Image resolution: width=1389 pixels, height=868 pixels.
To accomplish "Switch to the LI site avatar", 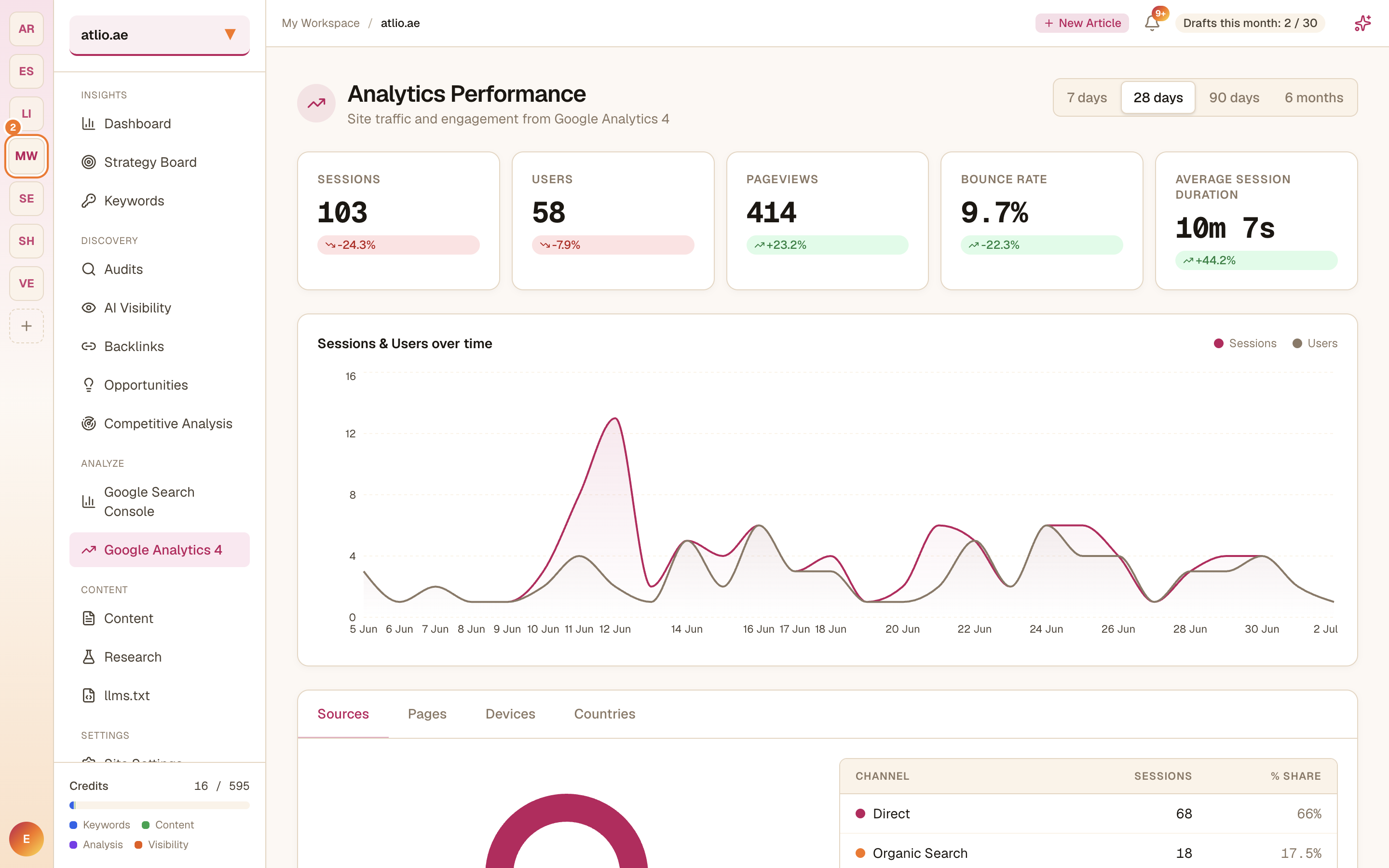I will 27,114.
